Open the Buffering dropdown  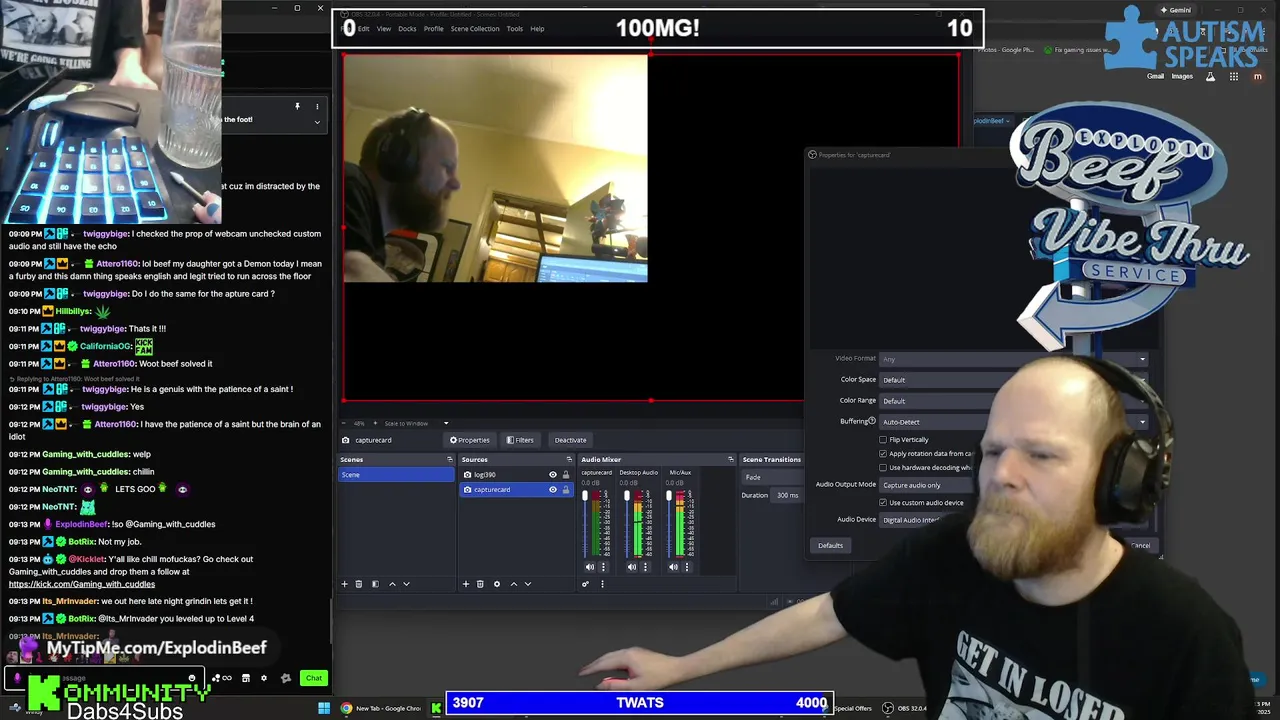1013,422
